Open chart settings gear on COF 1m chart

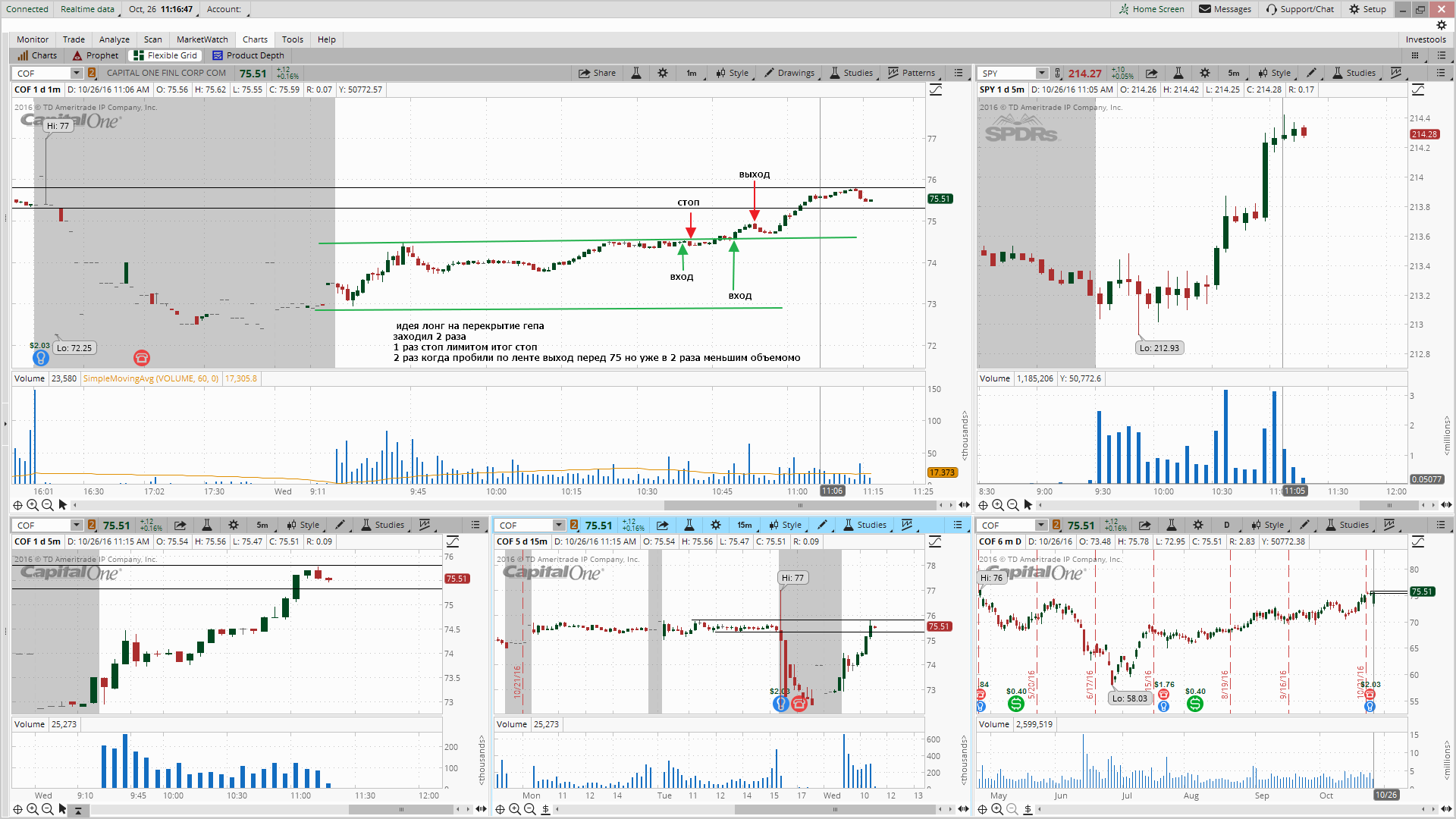663,73
